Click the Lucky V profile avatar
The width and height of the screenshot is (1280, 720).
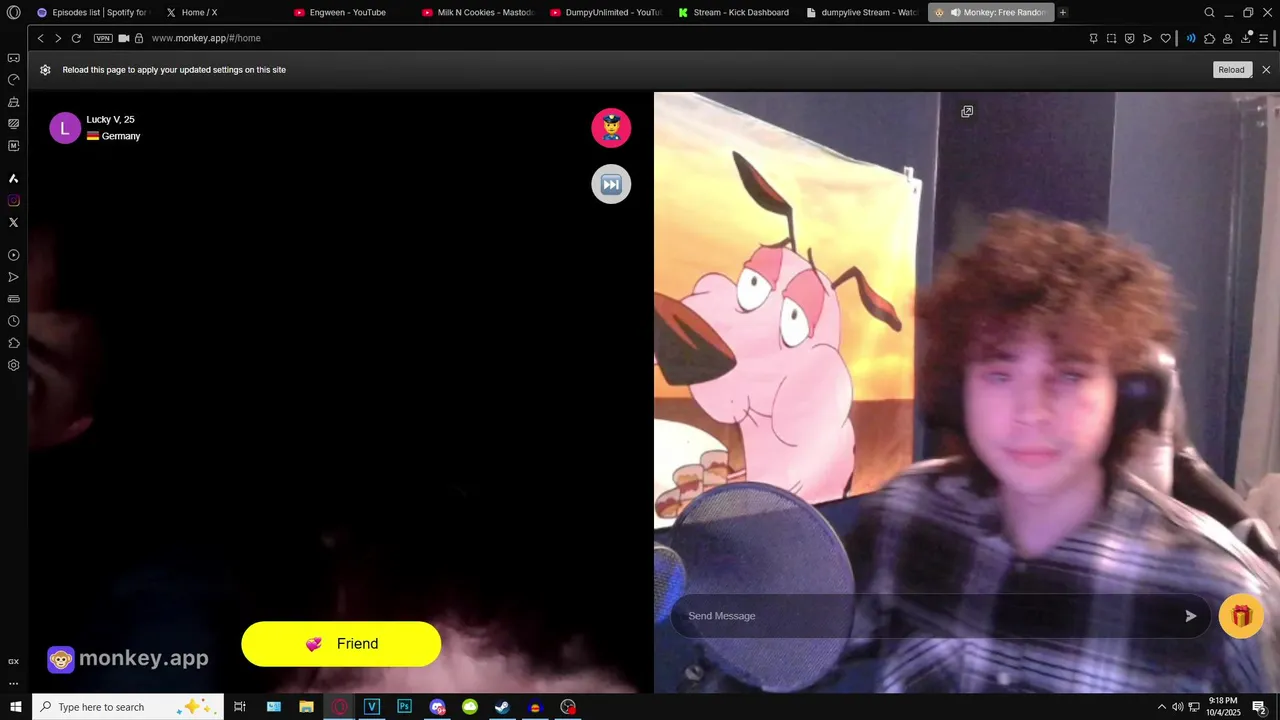pyautogui.click(x=65, y=128)
